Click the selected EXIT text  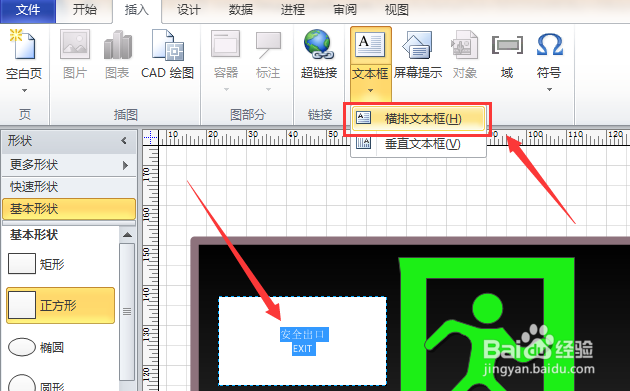point(303,349)
